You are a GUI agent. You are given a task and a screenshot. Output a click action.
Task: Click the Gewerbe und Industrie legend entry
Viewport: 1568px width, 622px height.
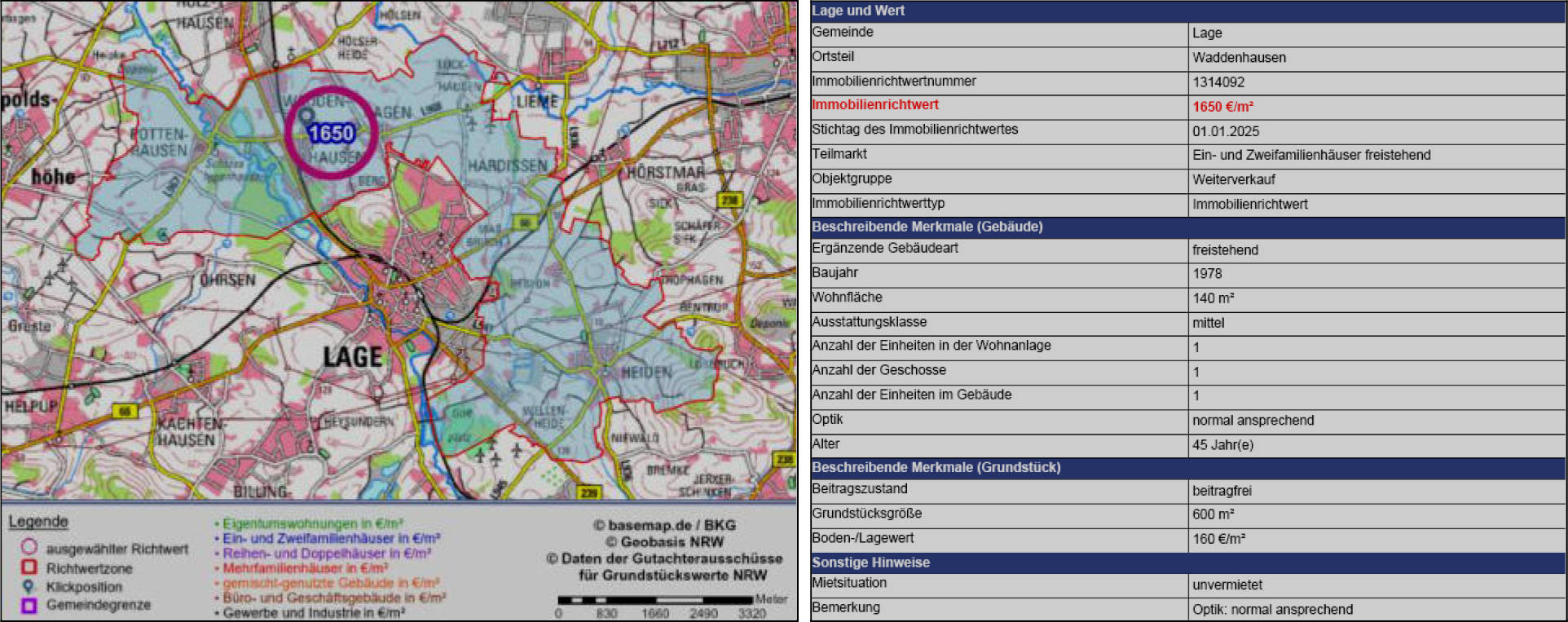[313, 612]
